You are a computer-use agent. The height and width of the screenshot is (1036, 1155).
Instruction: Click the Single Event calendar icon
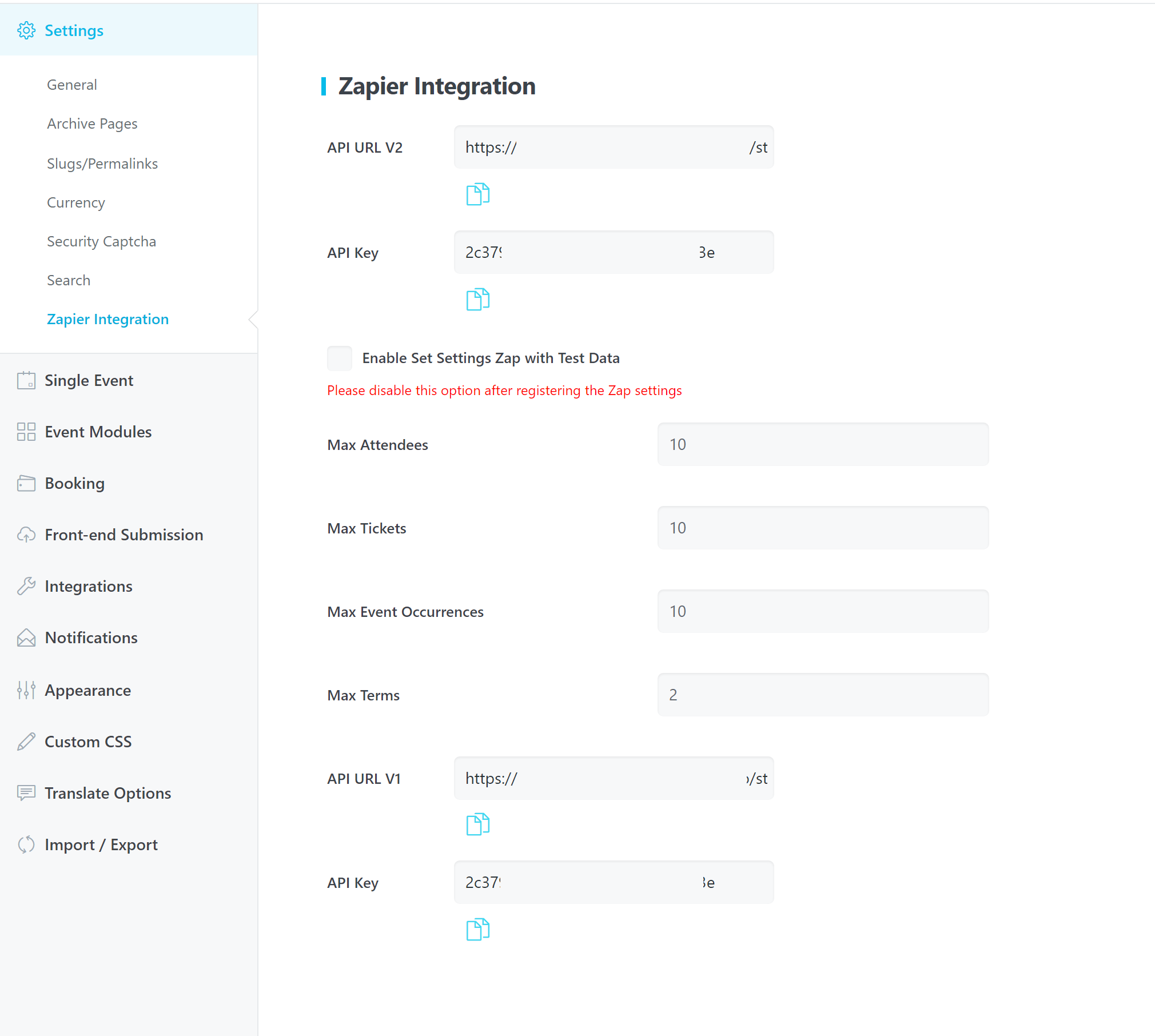26,380
